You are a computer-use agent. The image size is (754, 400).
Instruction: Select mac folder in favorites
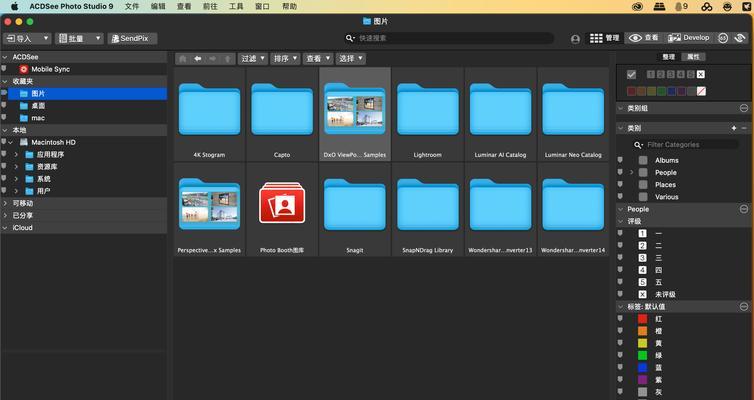(x=87, y=118)
